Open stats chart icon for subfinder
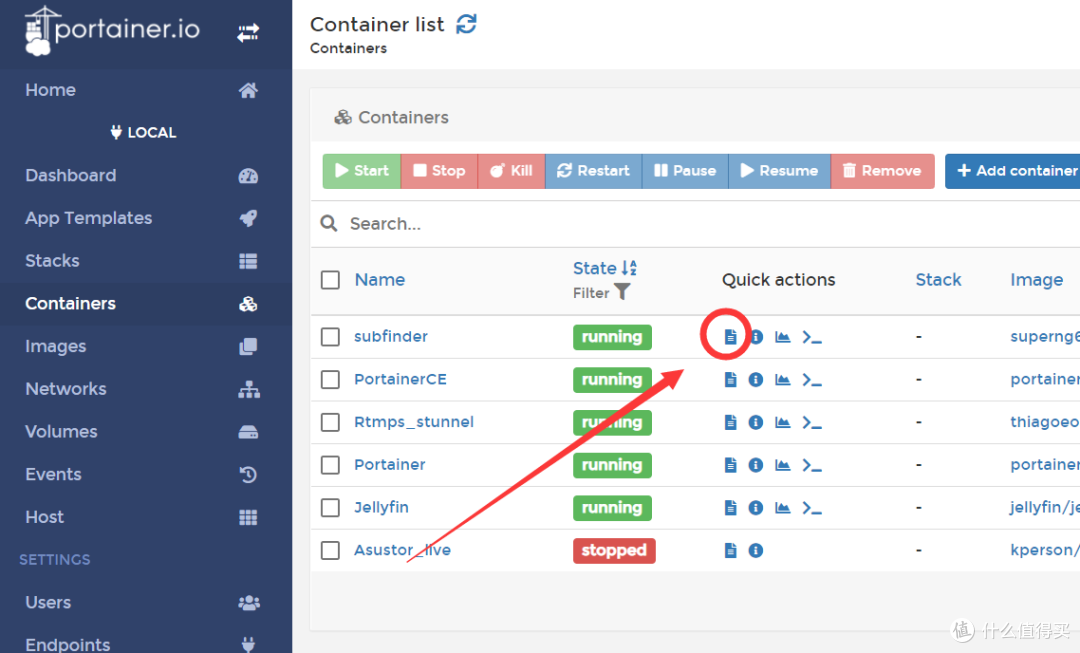1080x653 pixels. point(782,337)
